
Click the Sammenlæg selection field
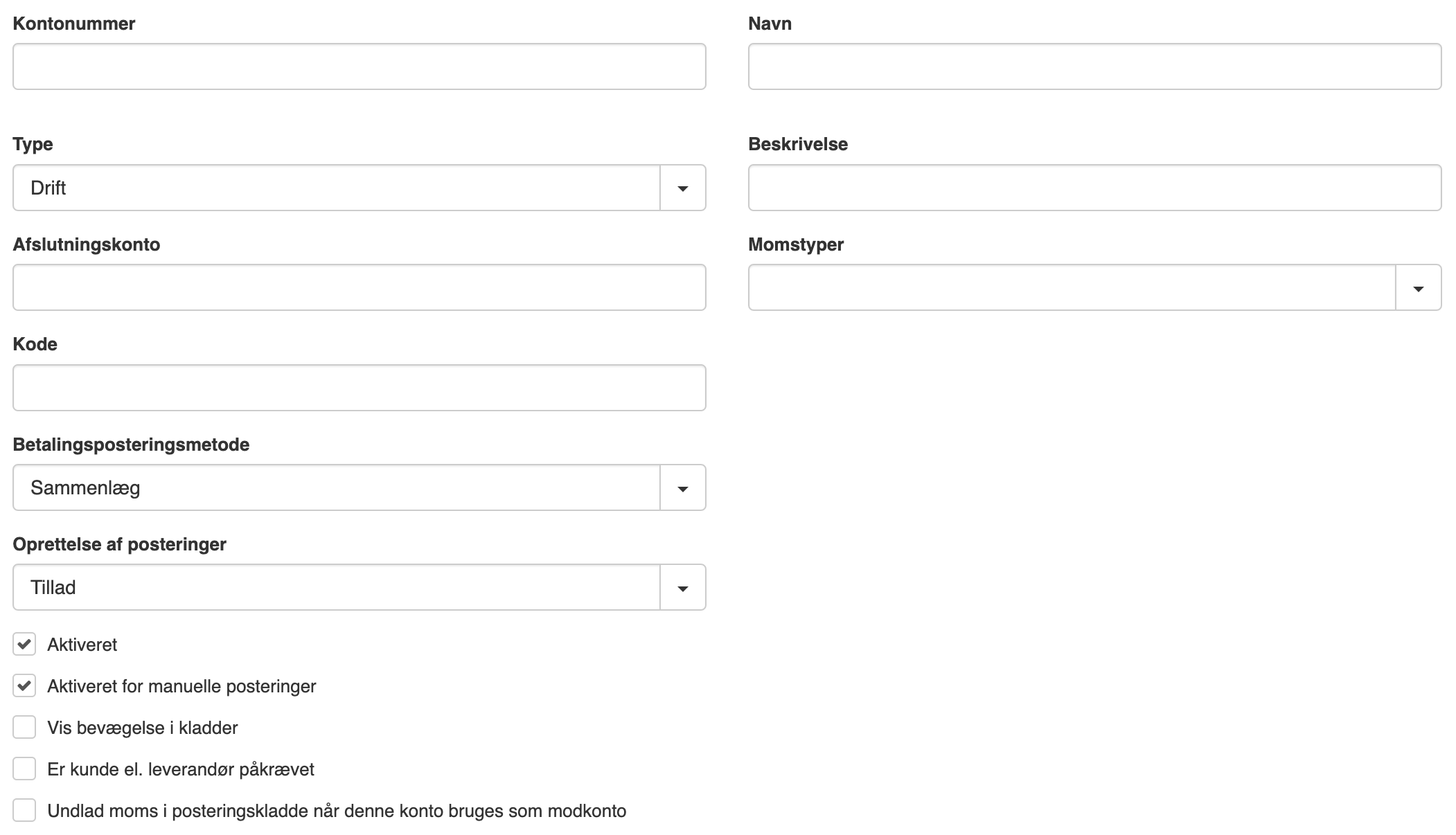pos(336,487)
